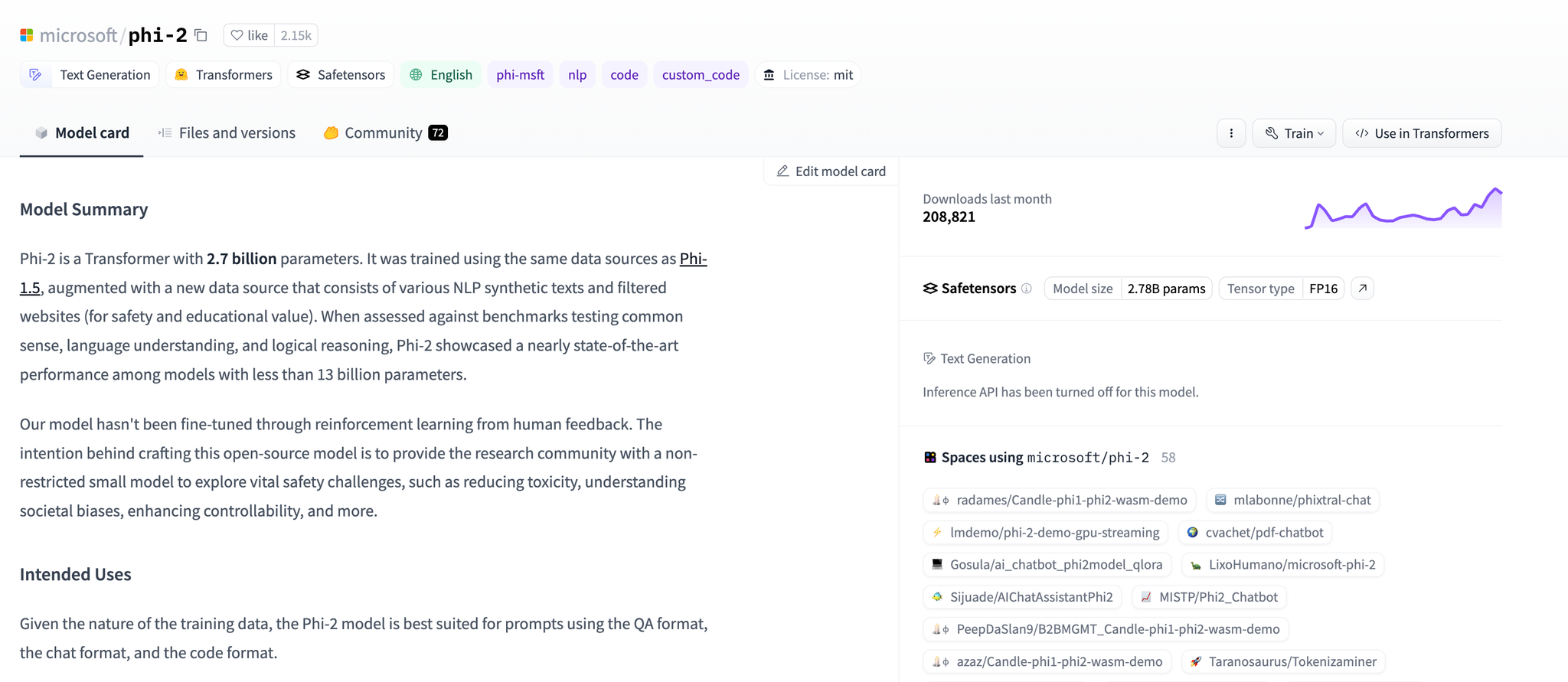
Task: Open the mlabonne/phixtral-chat space
Action: (x=1292, y=500)
